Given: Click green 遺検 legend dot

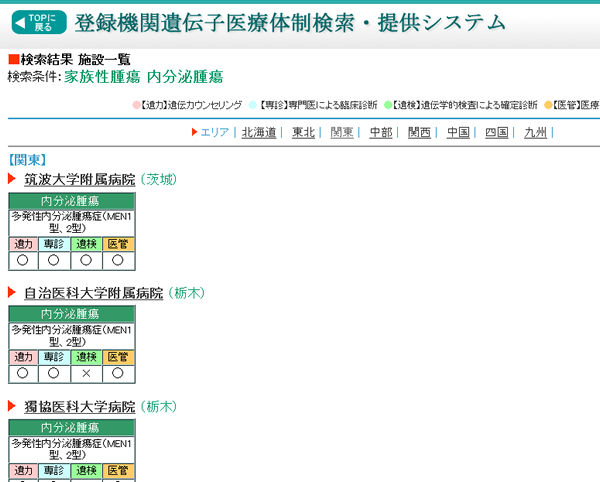Looking at the screenshot, I should click(388, 105).
